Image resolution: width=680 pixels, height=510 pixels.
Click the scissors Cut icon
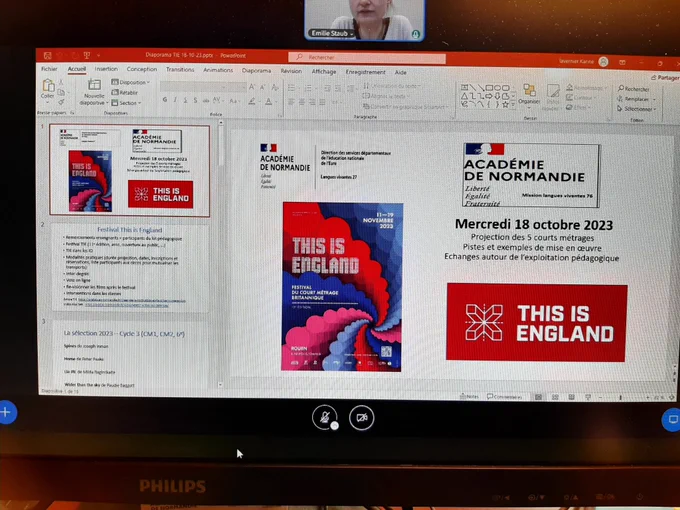(61, 82)
